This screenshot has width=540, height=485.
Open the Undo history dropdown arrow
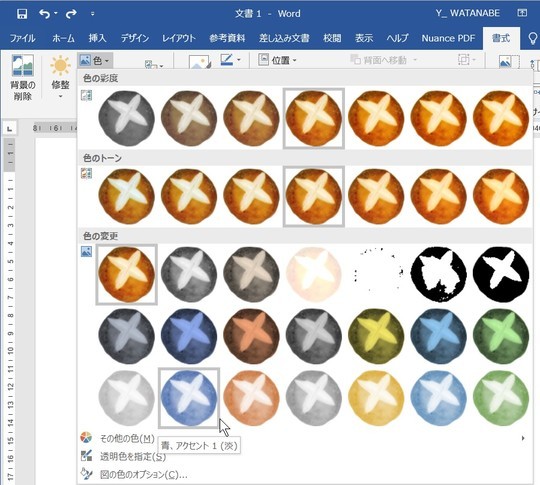(56, 14)
